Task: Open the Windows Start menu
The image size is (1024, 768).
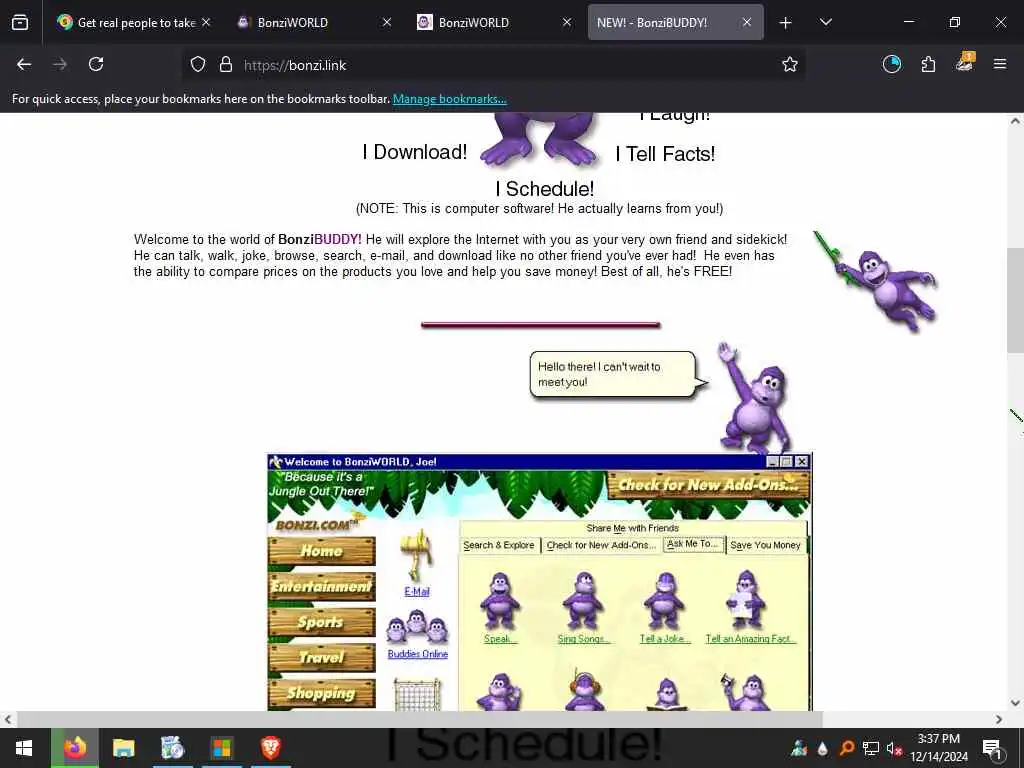Action: click(24, 748)
